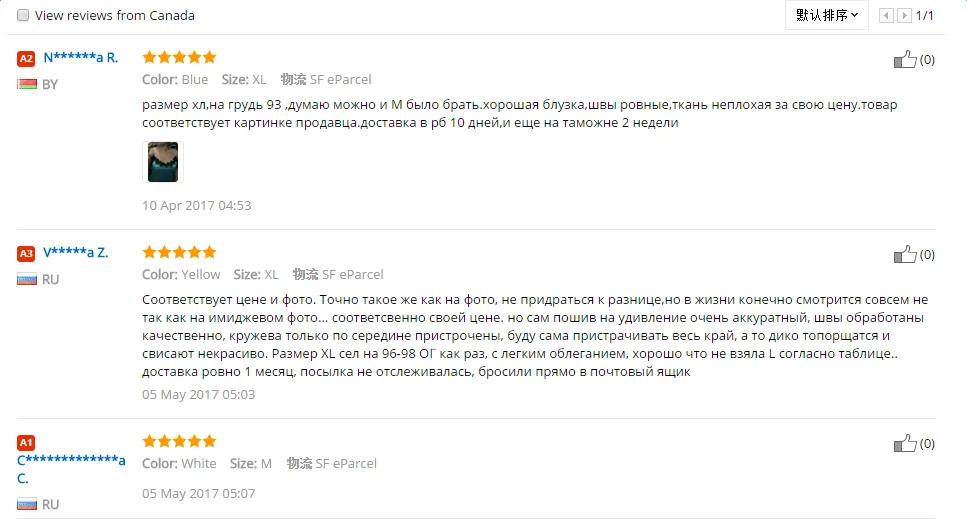
Task: Open the blue blouse review photo thumbnail
Action: 163,162
